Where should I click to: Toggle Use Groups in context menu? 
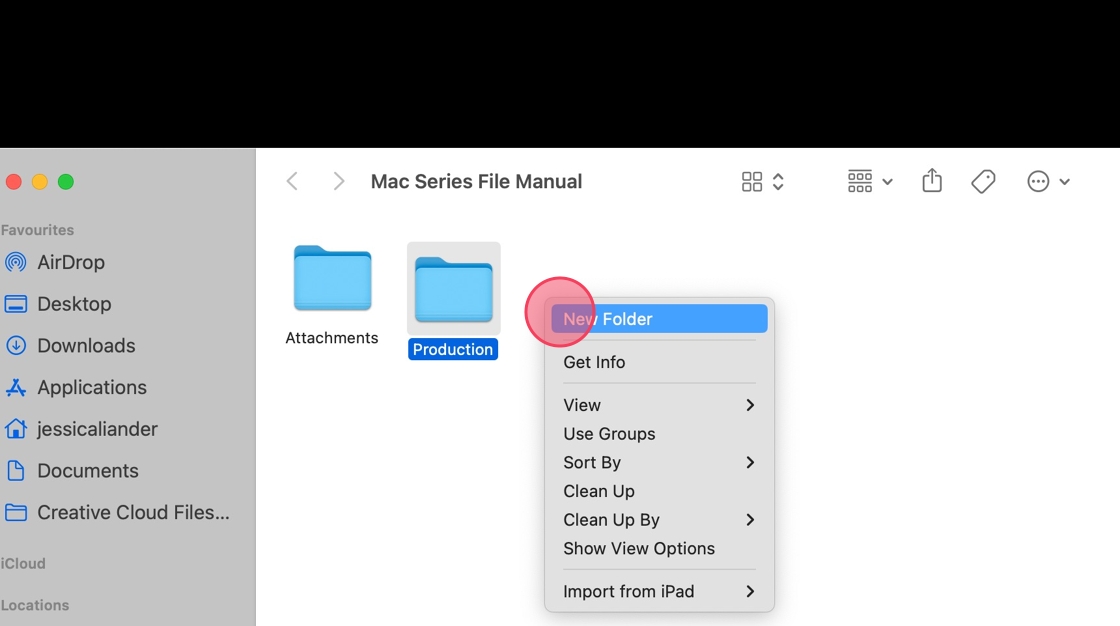point(609,434)
